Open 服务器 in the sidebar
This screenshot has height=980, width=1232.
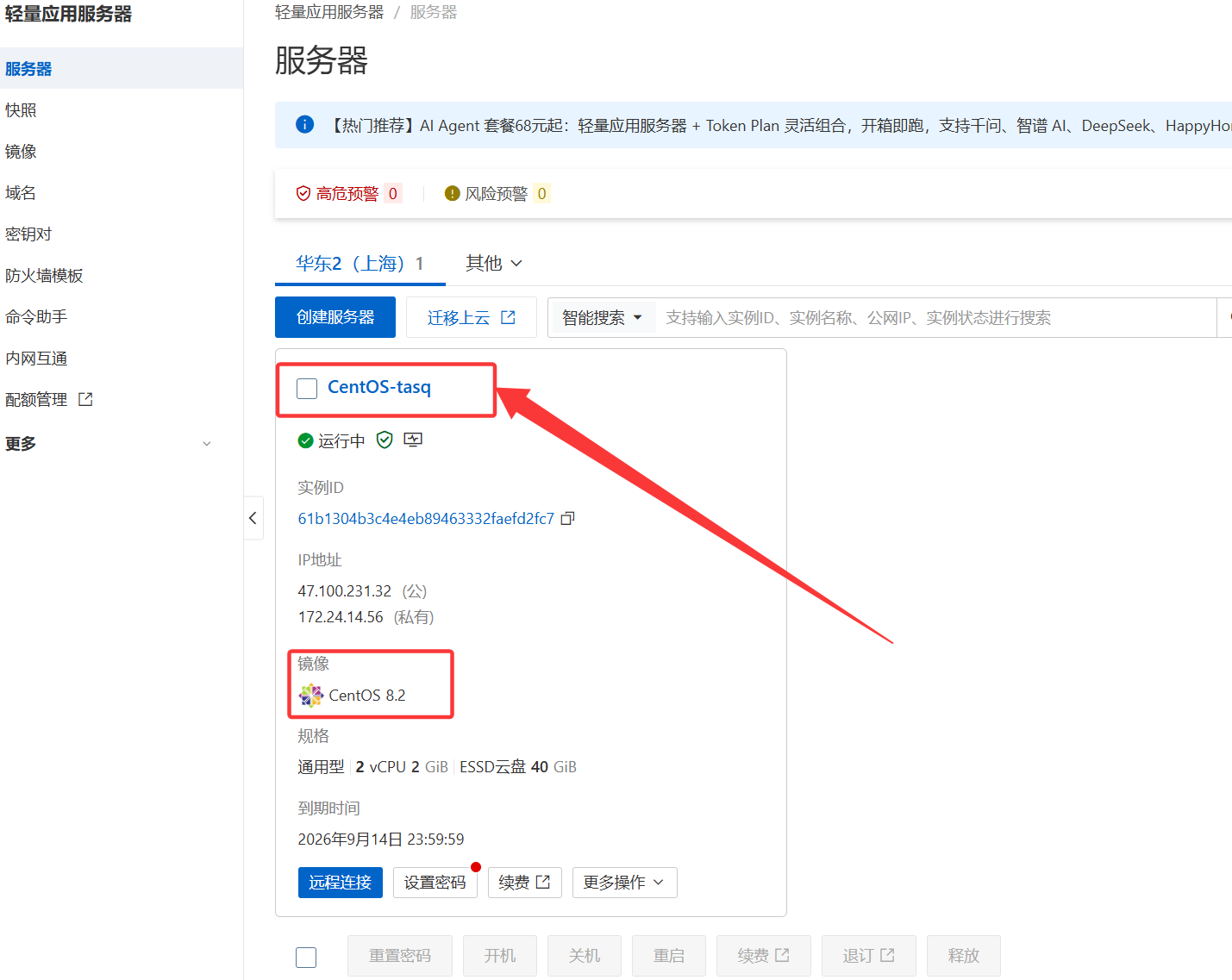tap(122, 68)
